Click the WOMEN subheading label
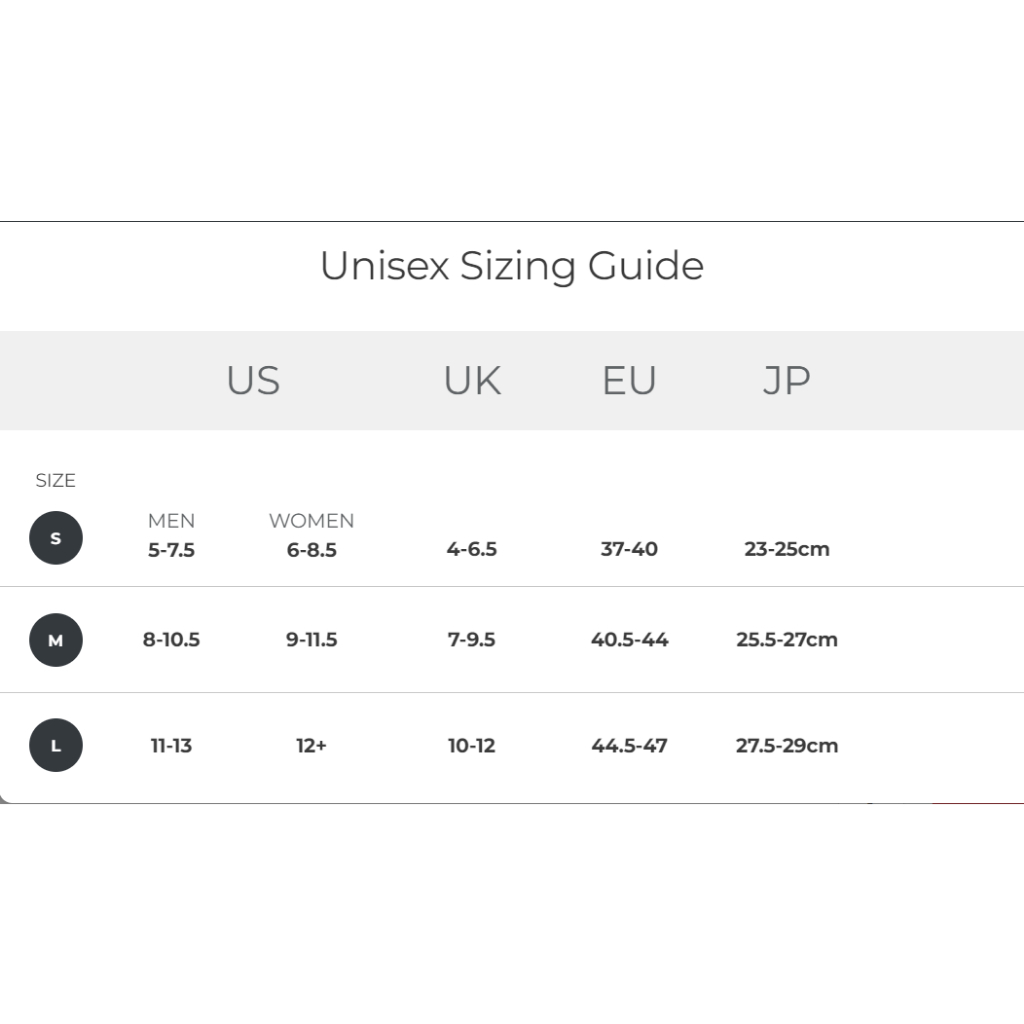 [x=311, y=521]
